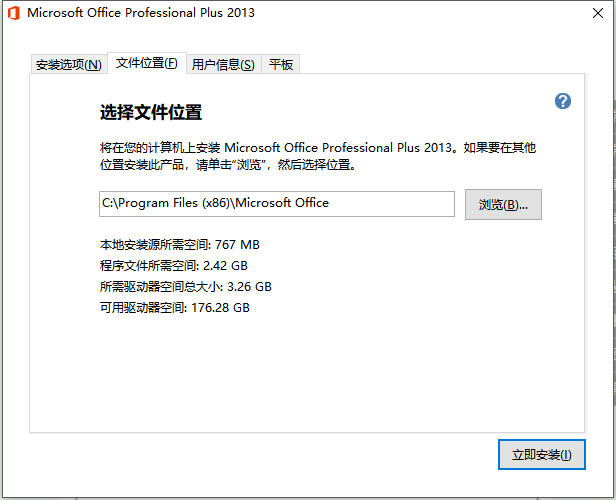Open help with the blue question mark icon
Screen dimensions: 616x500
pyautogui.click(x=563, y=101)
